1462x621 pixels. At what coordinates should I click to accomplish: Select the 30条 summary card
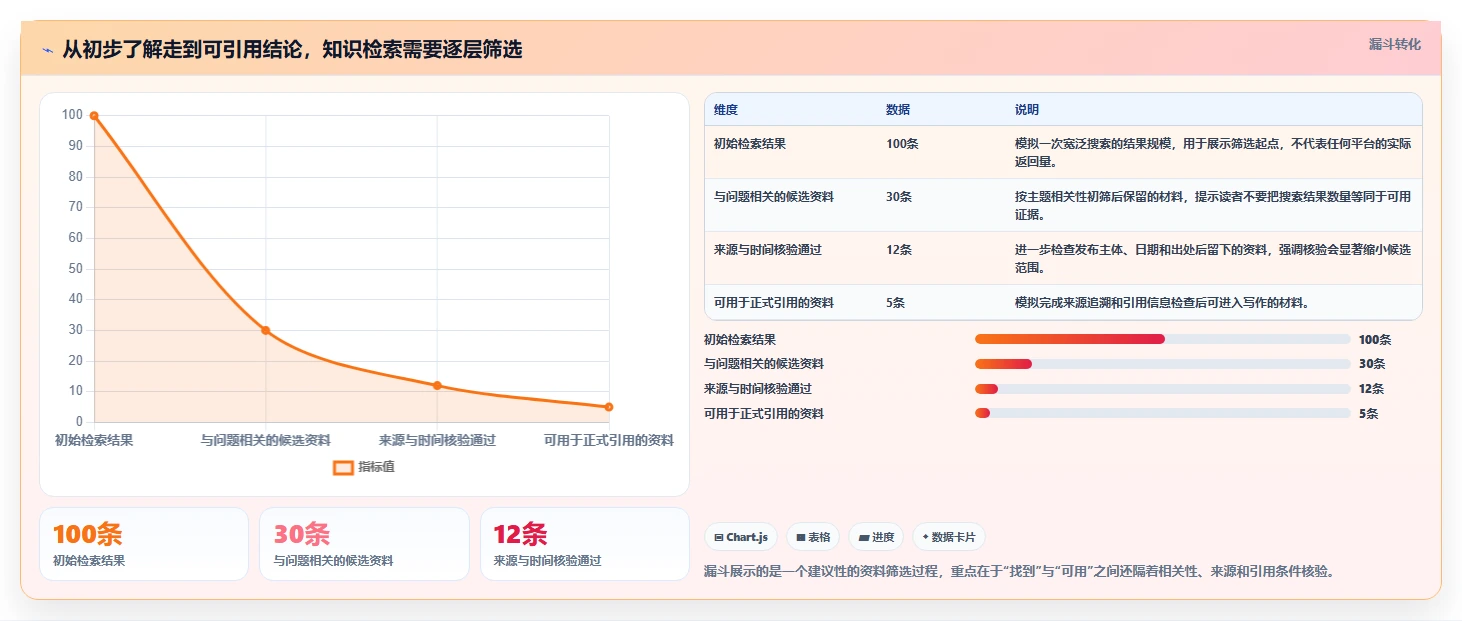[364, 544]
